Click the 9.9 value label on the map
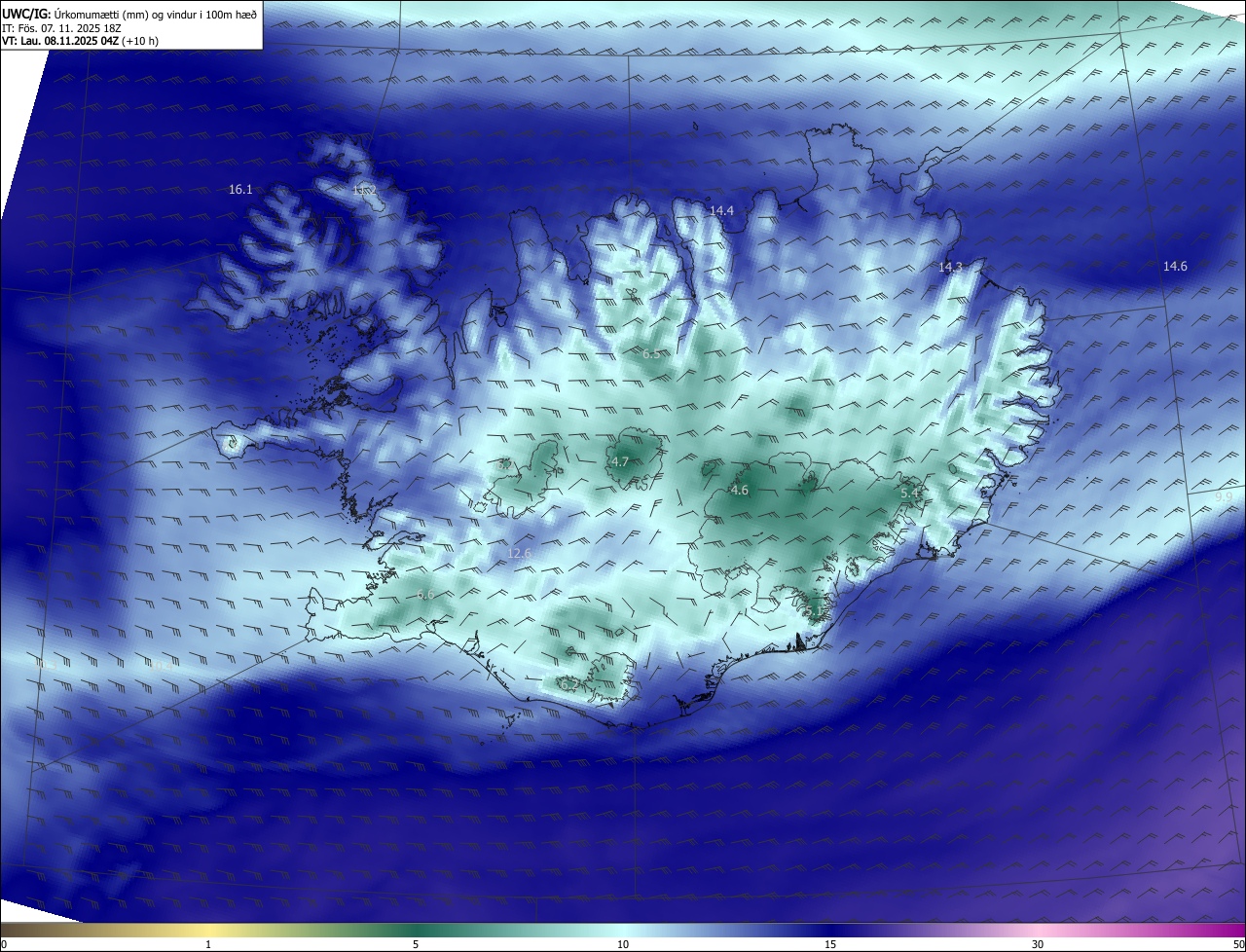1246x952 pixels. 1224,497
